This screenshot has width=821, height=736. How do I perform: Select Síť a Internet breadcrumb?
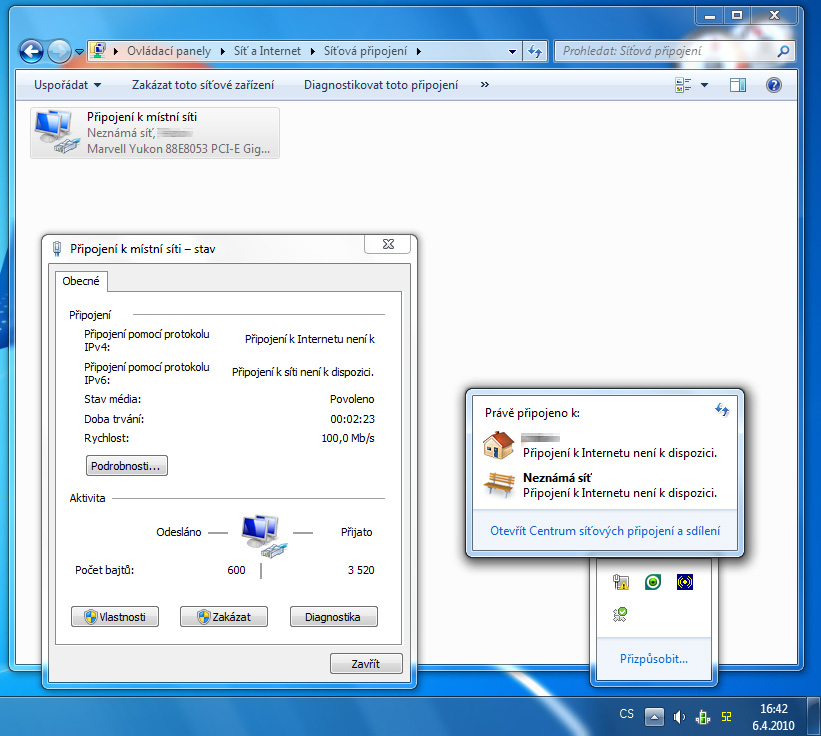(x=267, y=51)
